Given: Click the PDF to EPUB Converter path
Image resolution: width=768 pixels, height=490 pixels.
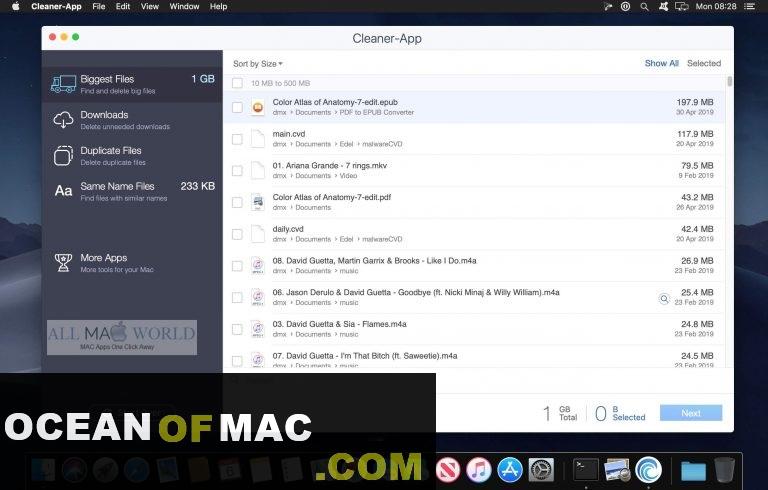Looking at the screenshot, I should click(377, 113).
